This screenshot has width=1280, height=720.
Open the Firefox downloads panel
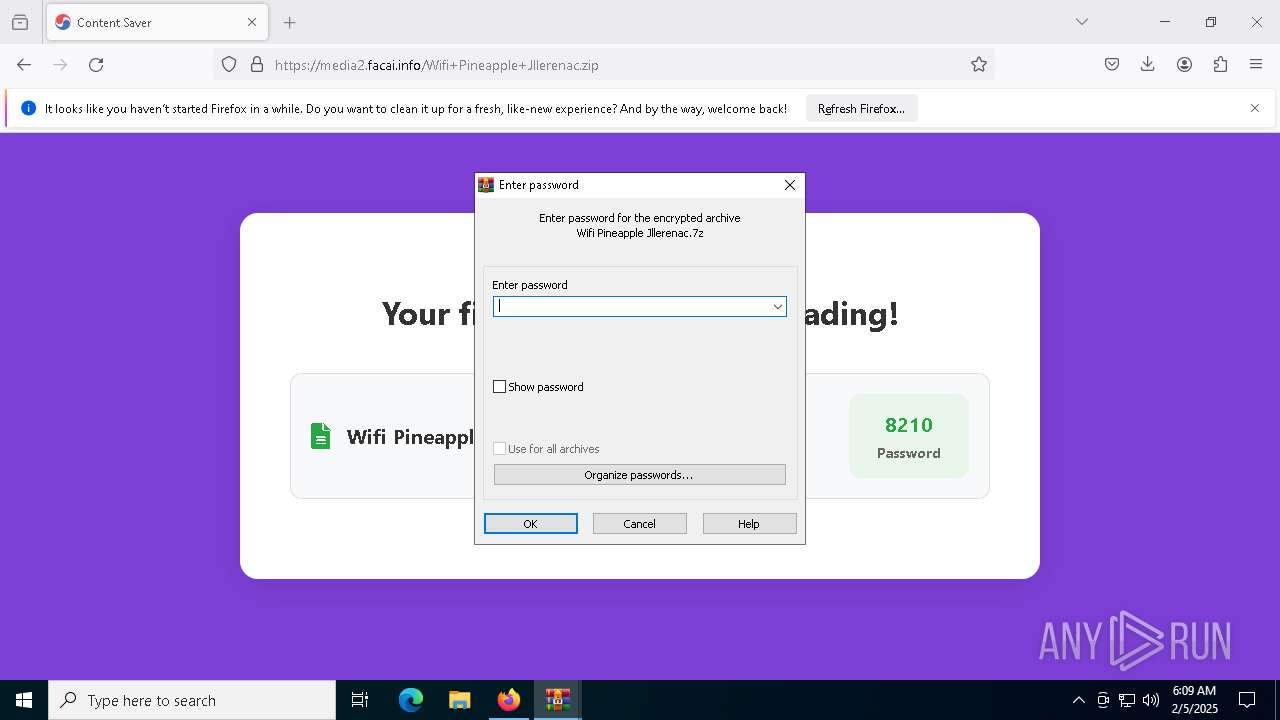pyautogui.click(x=1148, y=65)
